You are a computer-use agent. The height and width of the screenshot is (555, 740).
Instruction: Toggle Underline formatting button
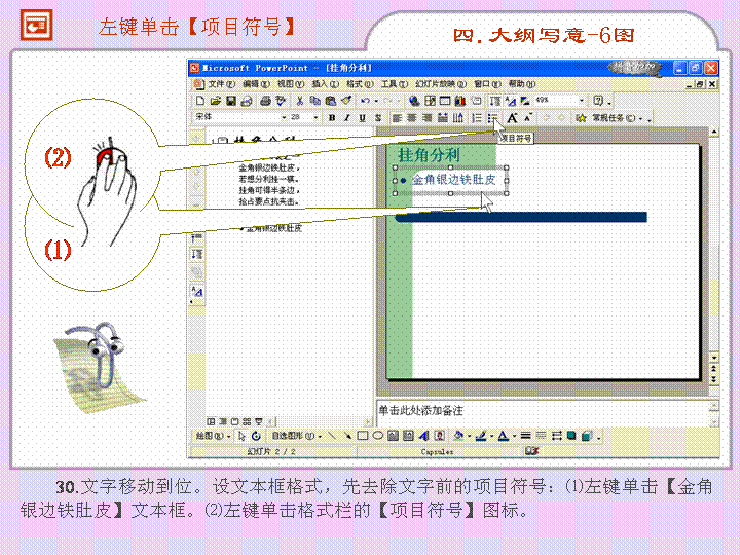point(362,118)
